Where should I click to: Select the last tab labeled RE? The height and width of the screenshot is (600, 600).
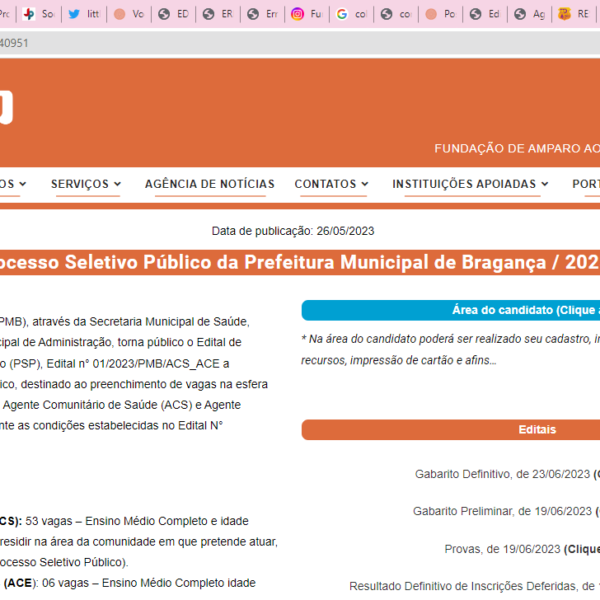click(x=573, y=14)
